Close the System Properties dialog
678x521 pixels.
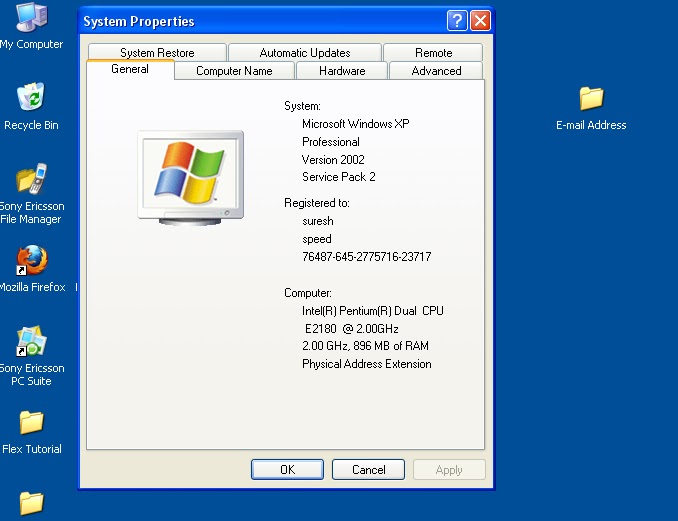point(480,20)
